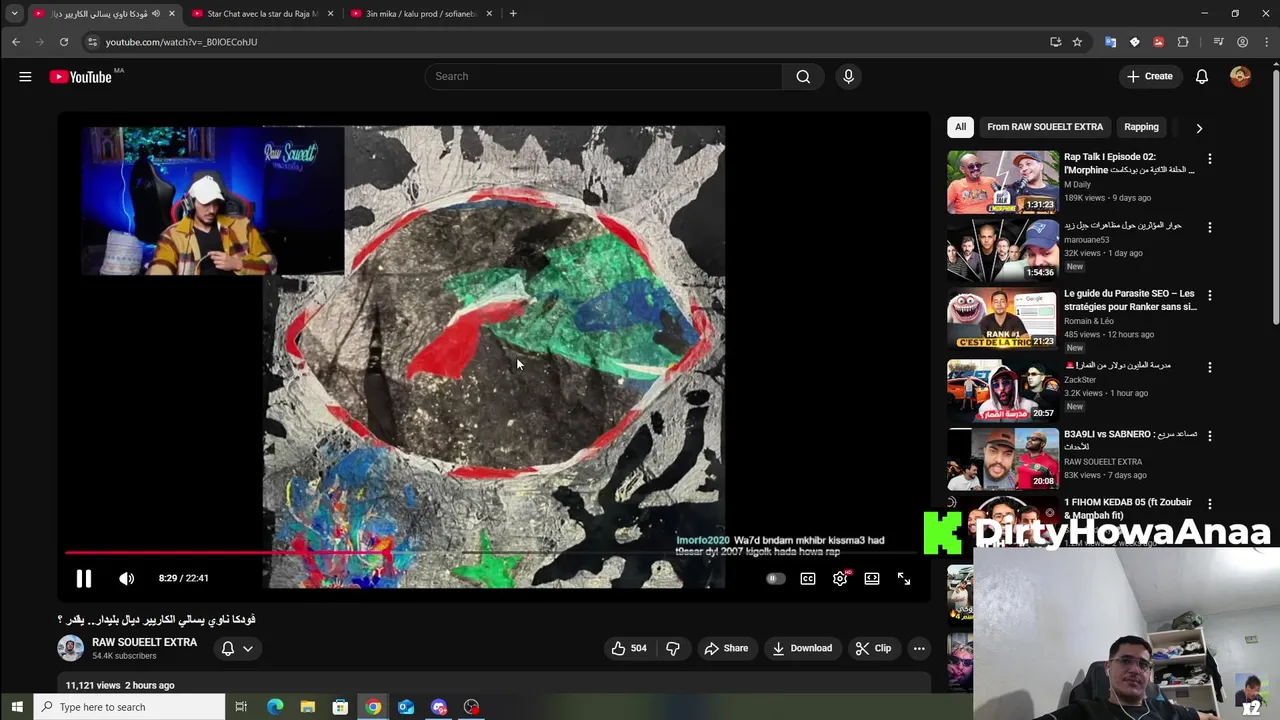Open options menu for ZackSter video

tap(1209, 367)
